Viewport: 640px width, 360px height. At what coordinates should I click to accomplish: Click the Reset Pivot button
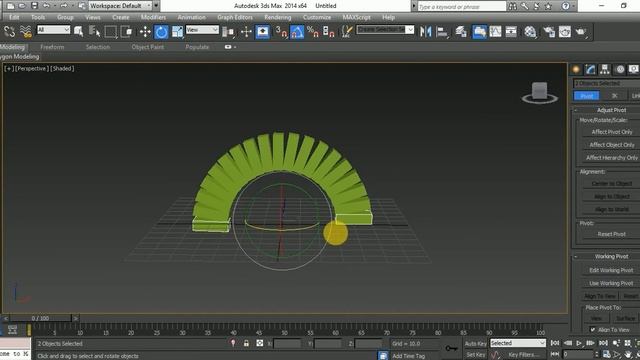pyautogui.click(x=611, y=234)
